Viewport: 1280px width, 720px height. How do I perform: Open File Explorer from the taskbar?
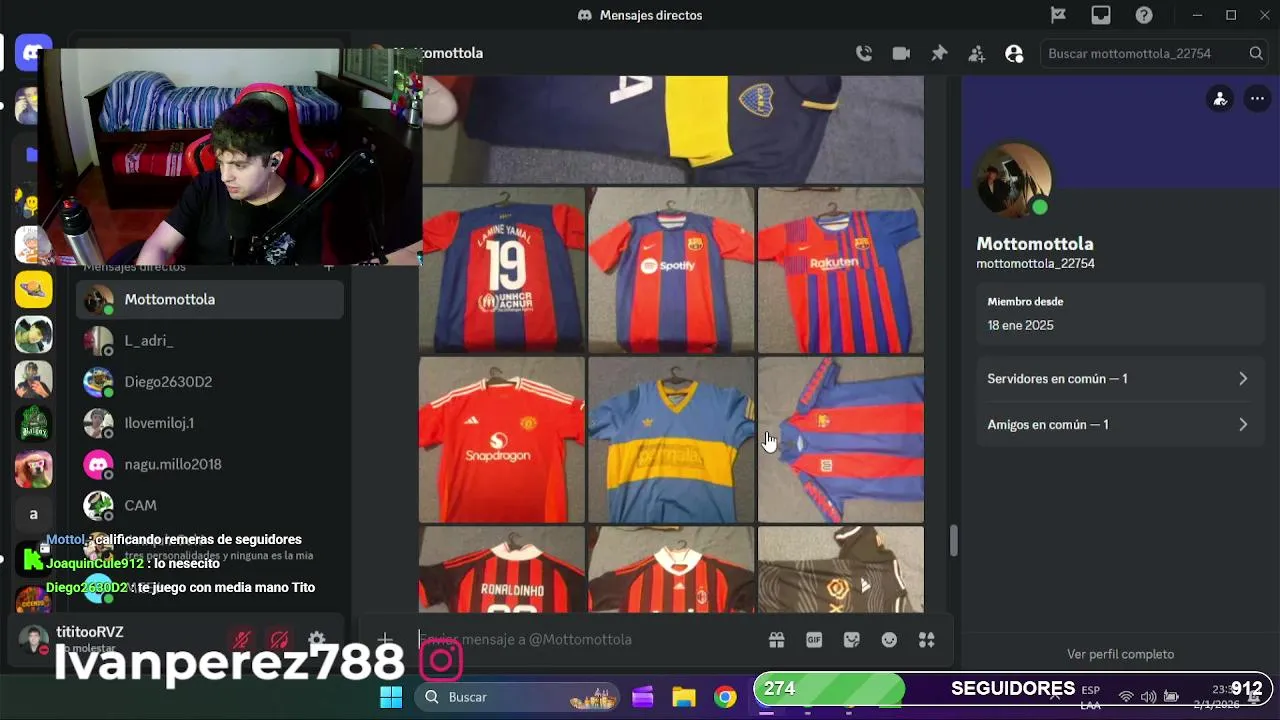(684, 697)
